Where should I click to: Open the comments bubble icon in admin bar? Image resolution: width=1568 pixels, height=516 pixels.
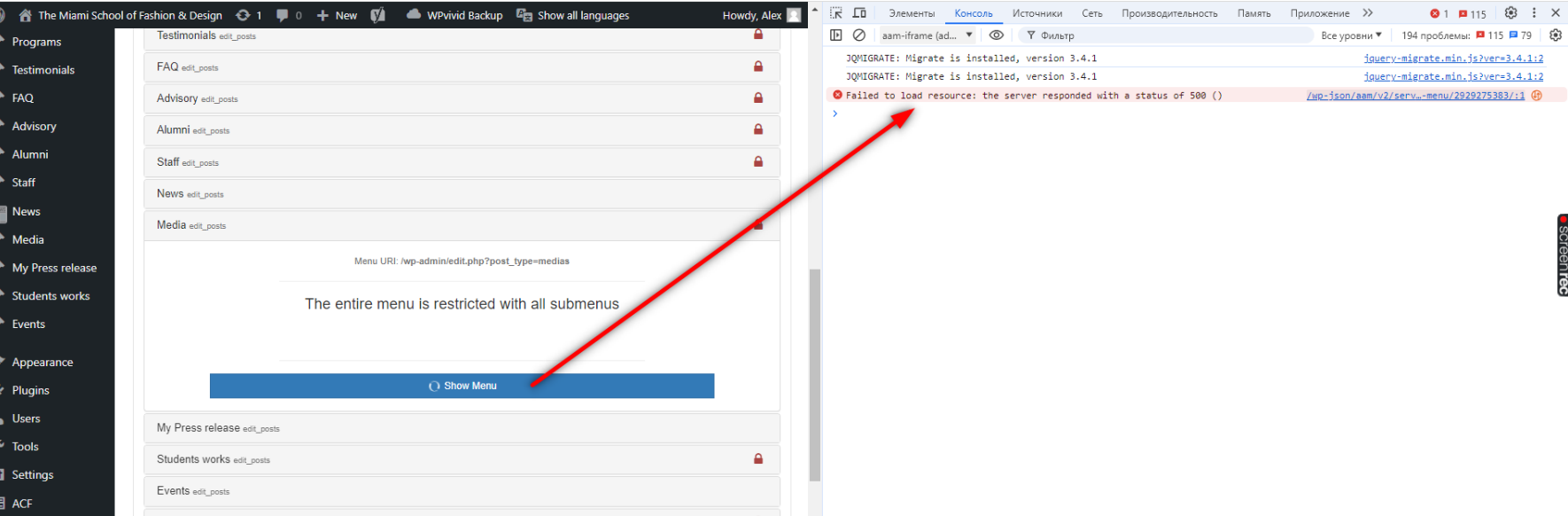click(x=282, y=15)
